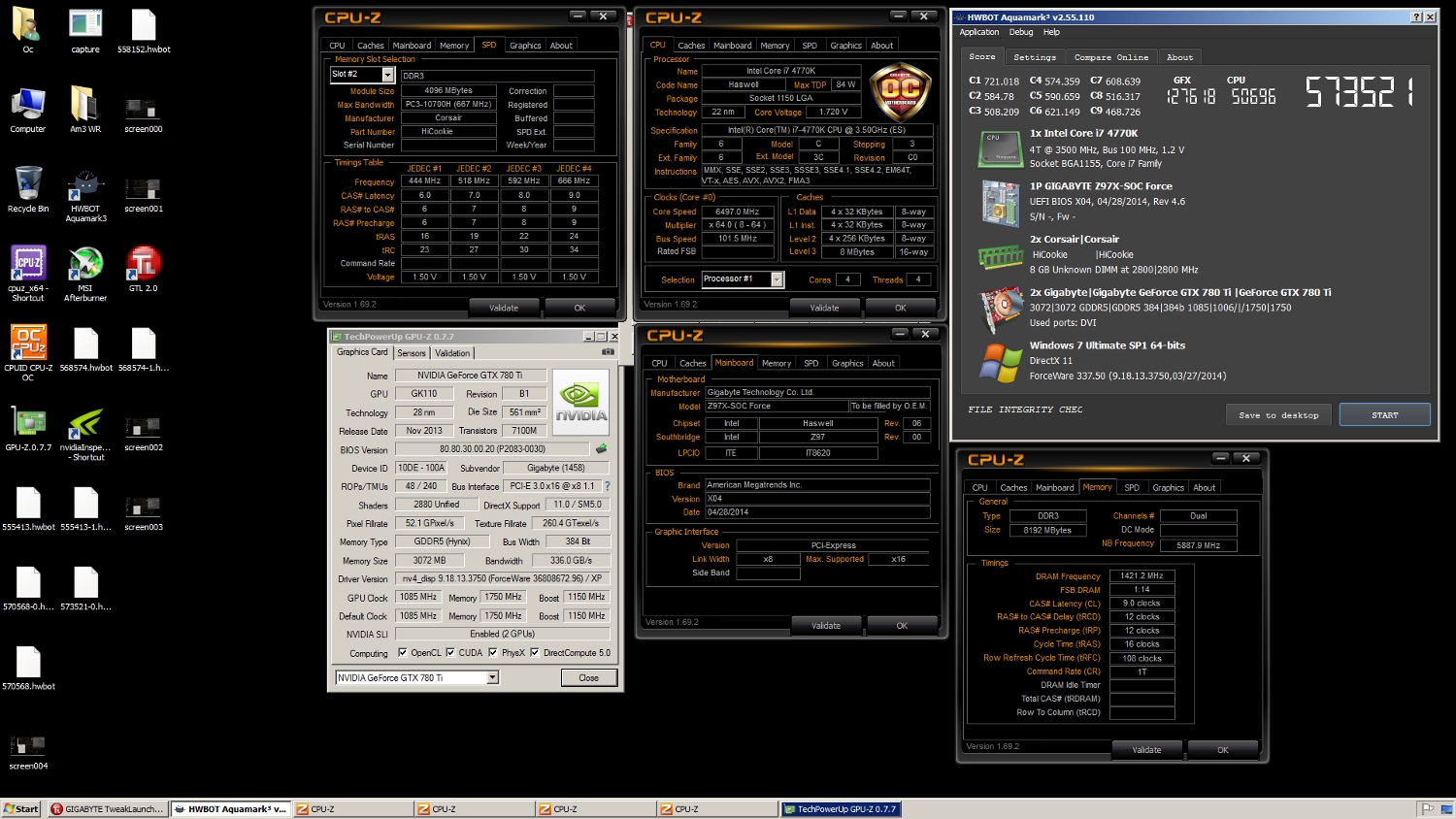Switch to Sensors tab in GPU-Z
1456x819 pixels.
412,353
